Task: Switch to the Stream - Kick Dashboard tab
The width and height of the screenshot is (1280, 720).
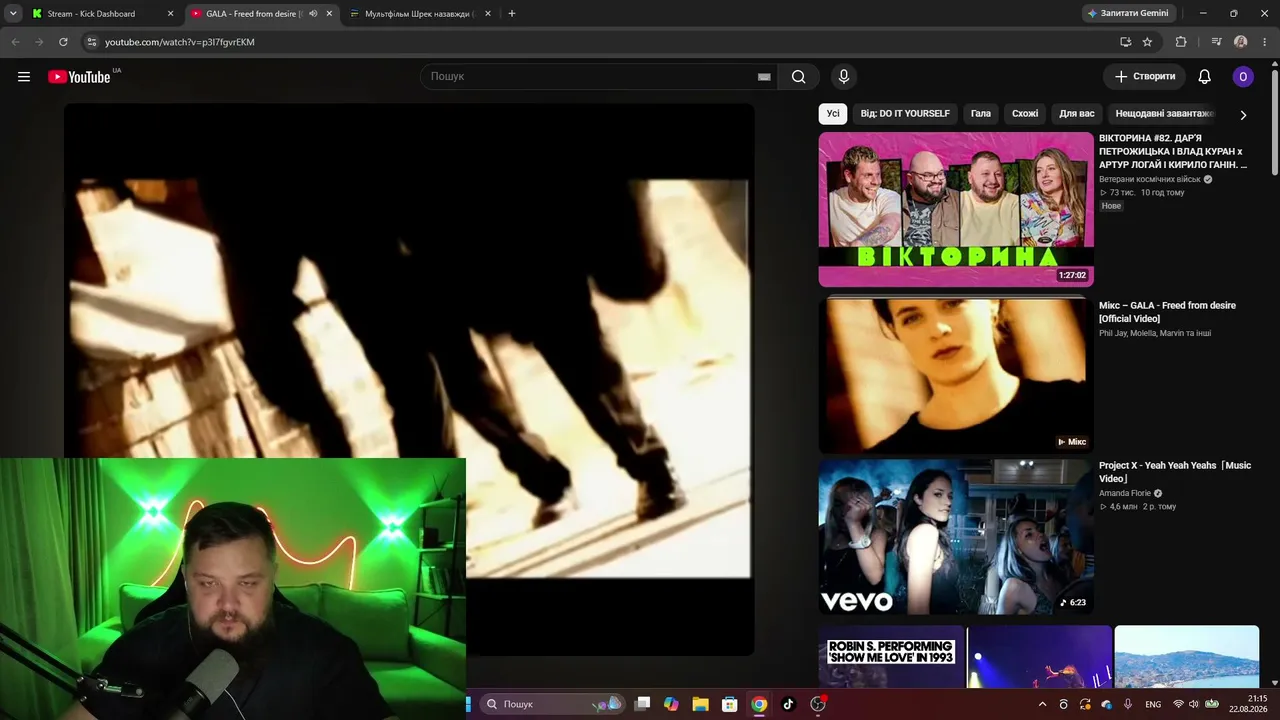Action: (x=103, y=14)
